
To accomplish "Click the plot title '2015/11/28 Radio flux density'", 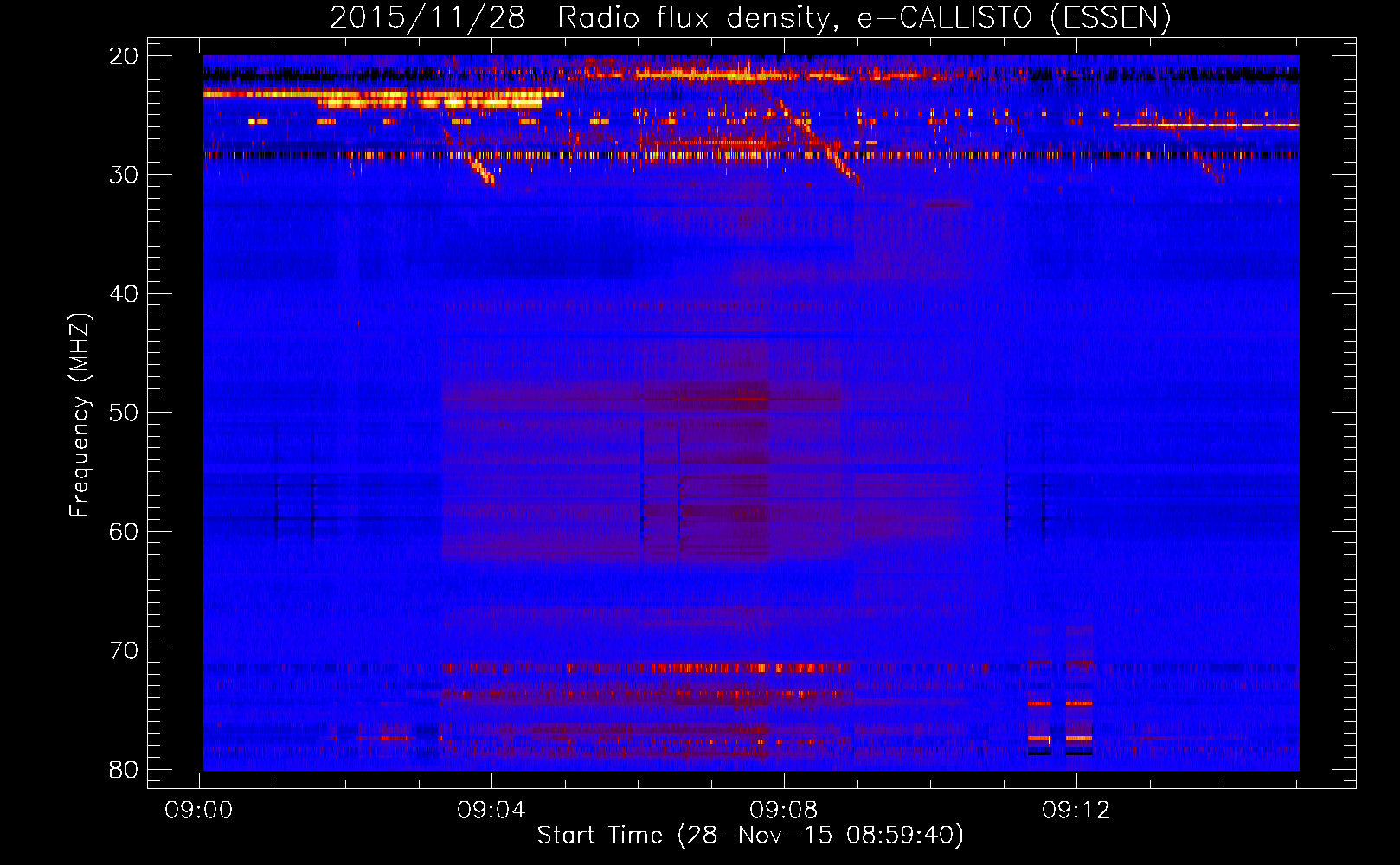I will 582,17.
